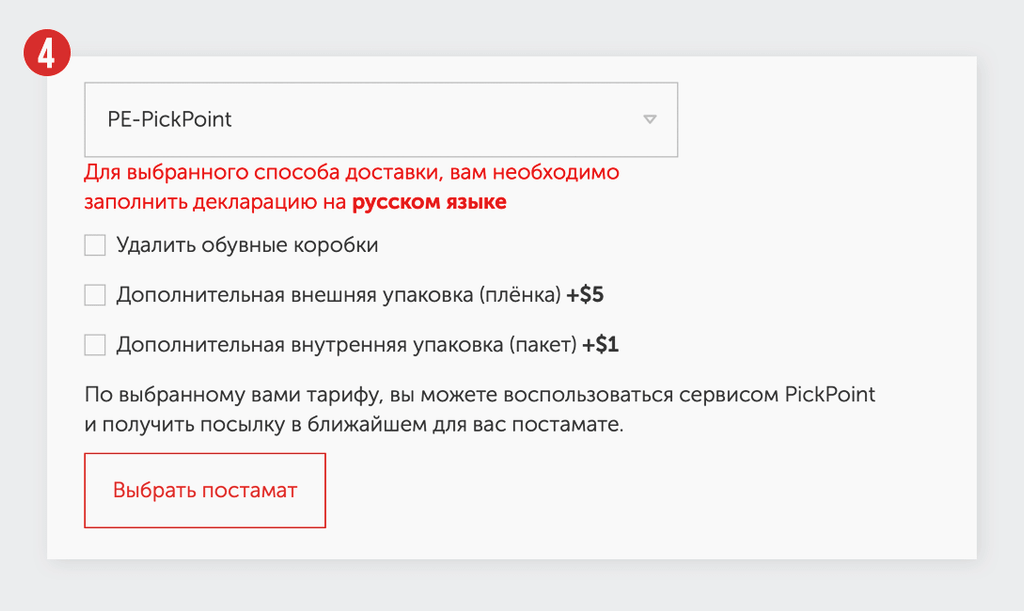Image resolution: width=1024 pixels, height=611 pixels.
Task: Enable Дополнительная внешняя упаковка (плёнка) checkbox
Action: (x=95, y=295)
